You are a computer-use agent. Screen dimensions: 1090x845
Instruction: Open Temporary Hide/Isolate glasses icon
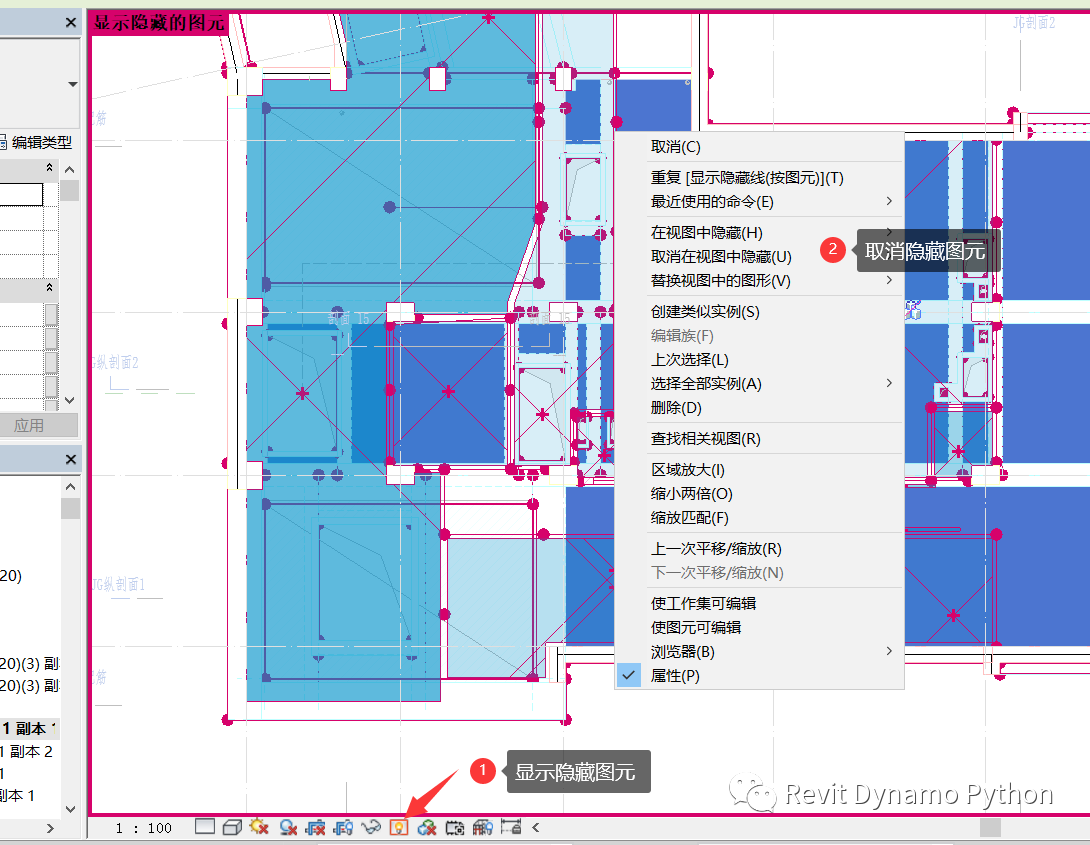[371, 827]
